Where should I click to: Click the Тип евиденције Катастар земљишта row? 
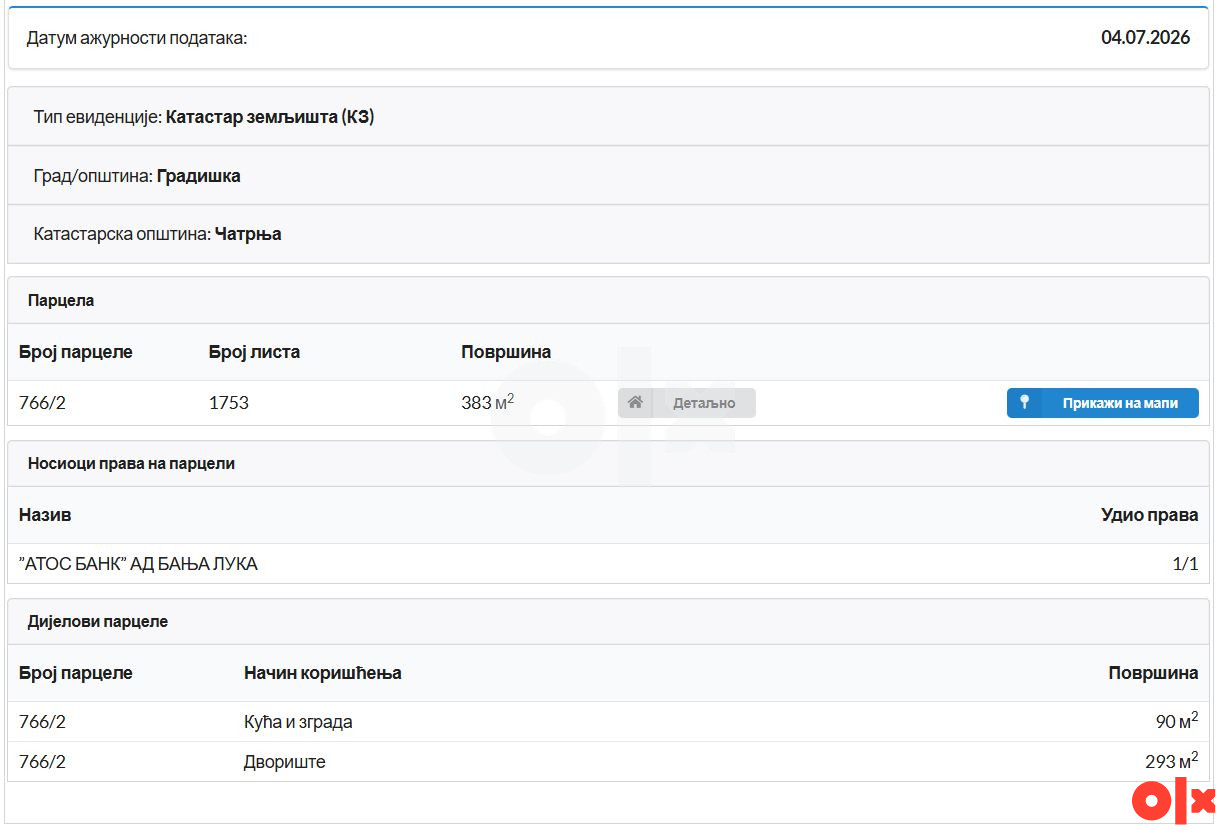tap(608, 117)
